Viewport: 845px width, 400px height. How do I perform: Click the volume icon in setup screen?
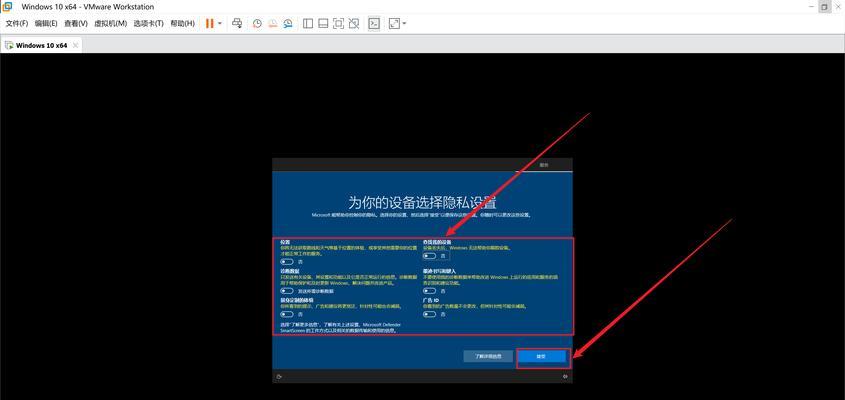point(565,377)
